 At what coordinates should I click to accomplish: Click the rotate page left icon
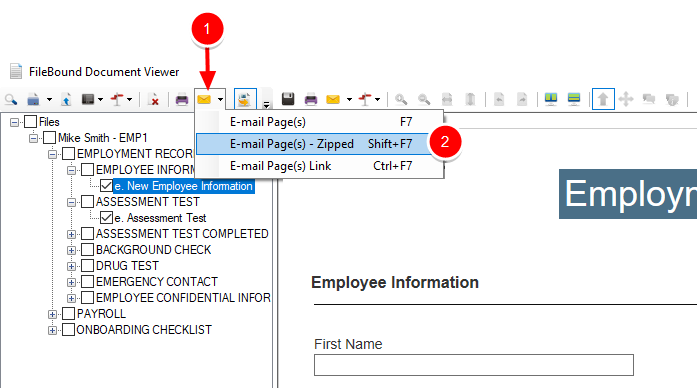coord(499,99)
